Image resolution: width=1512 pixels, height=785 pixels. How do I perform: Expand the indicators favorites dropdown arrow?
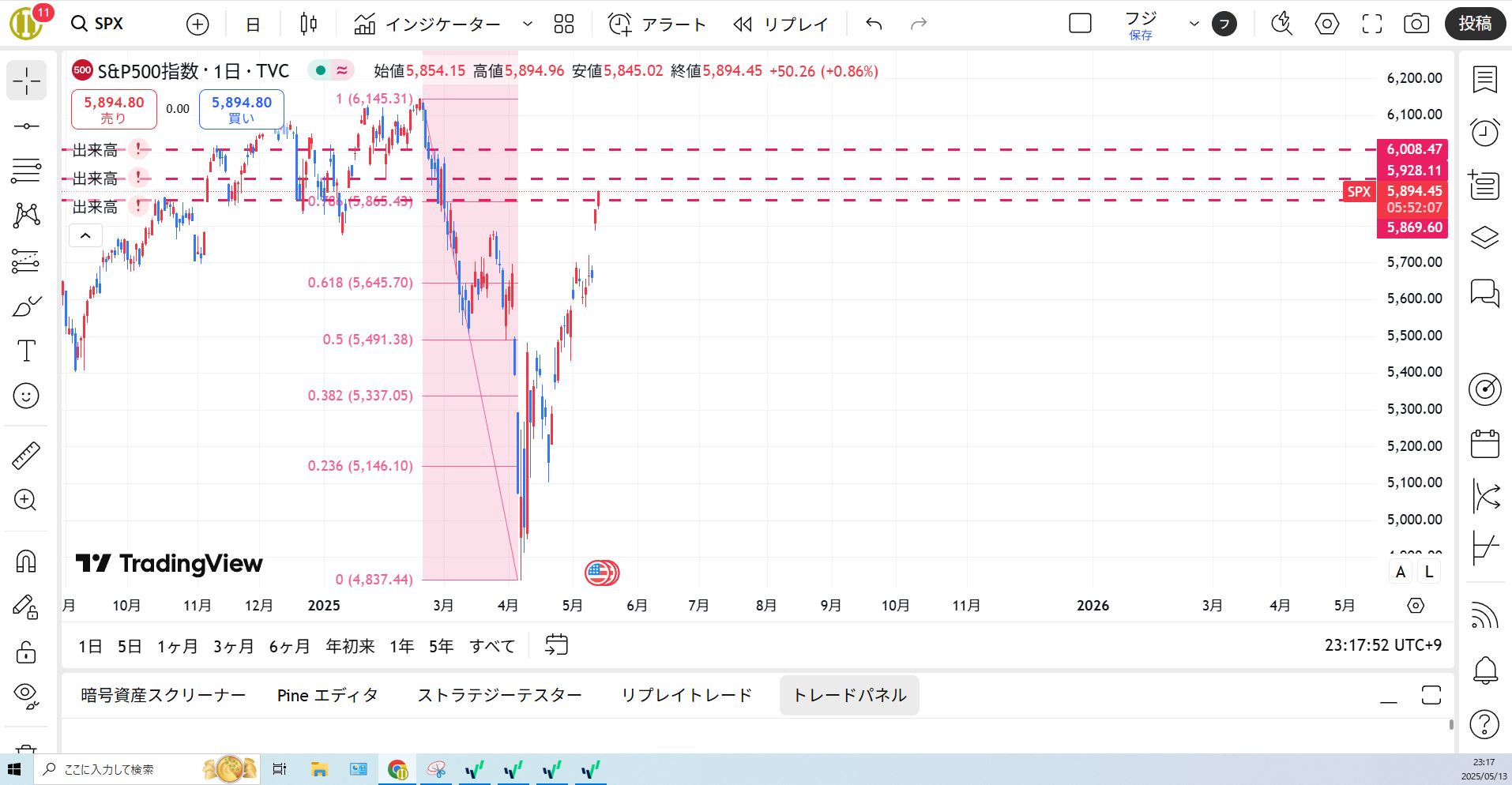[528, 24]
